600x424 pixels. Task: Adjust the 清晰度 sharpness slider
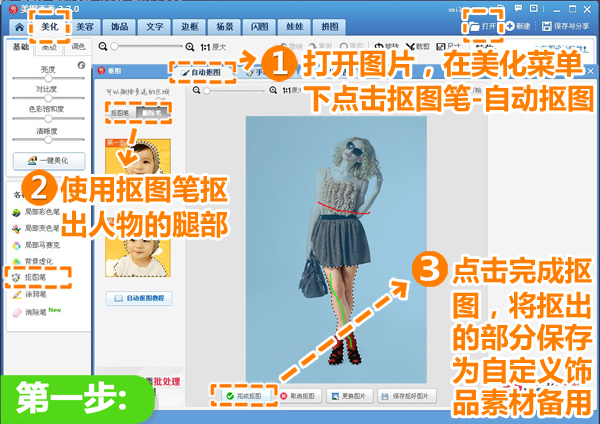coord(48,140)
